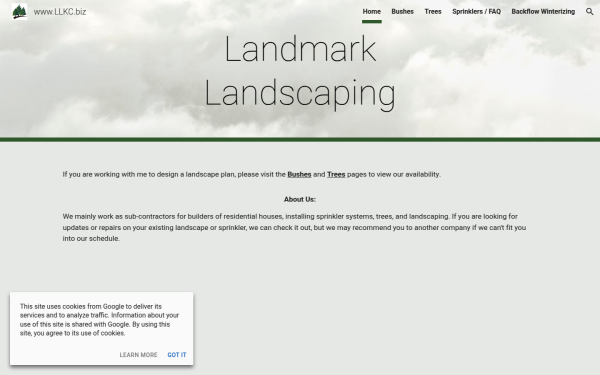Dismiss cookies with GOT IT
The width and height of the screenshot is (600, 375).
(177, 355)
